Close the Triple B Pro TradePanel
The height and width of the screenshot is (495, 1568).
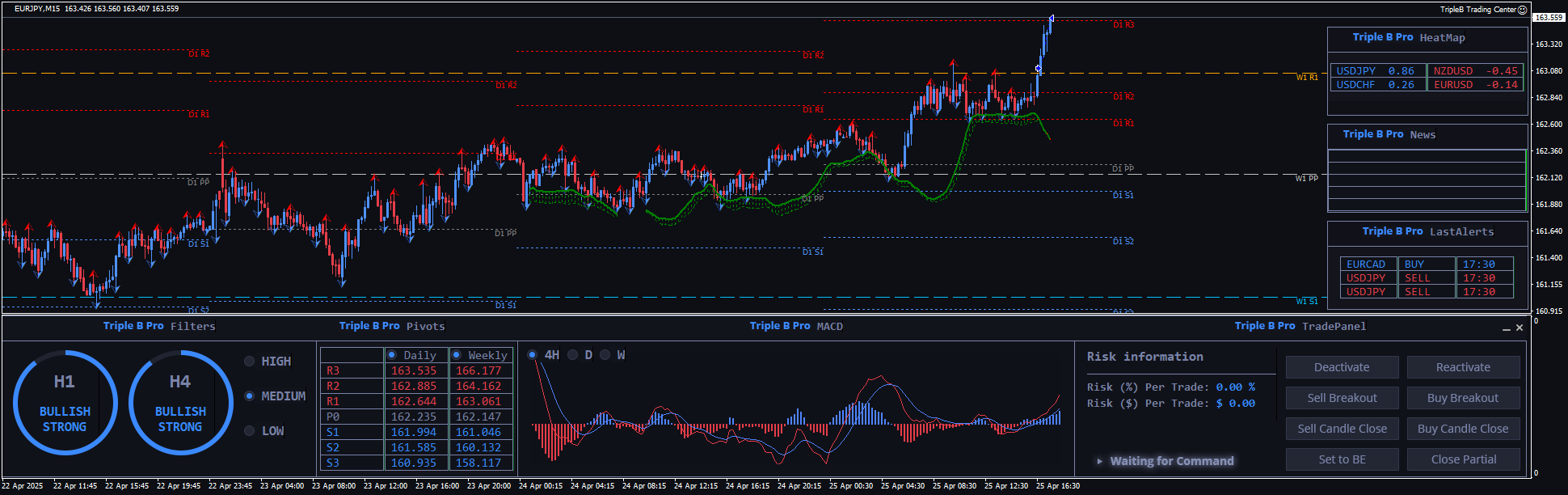pyautogui.click(x=1520, y=328)
